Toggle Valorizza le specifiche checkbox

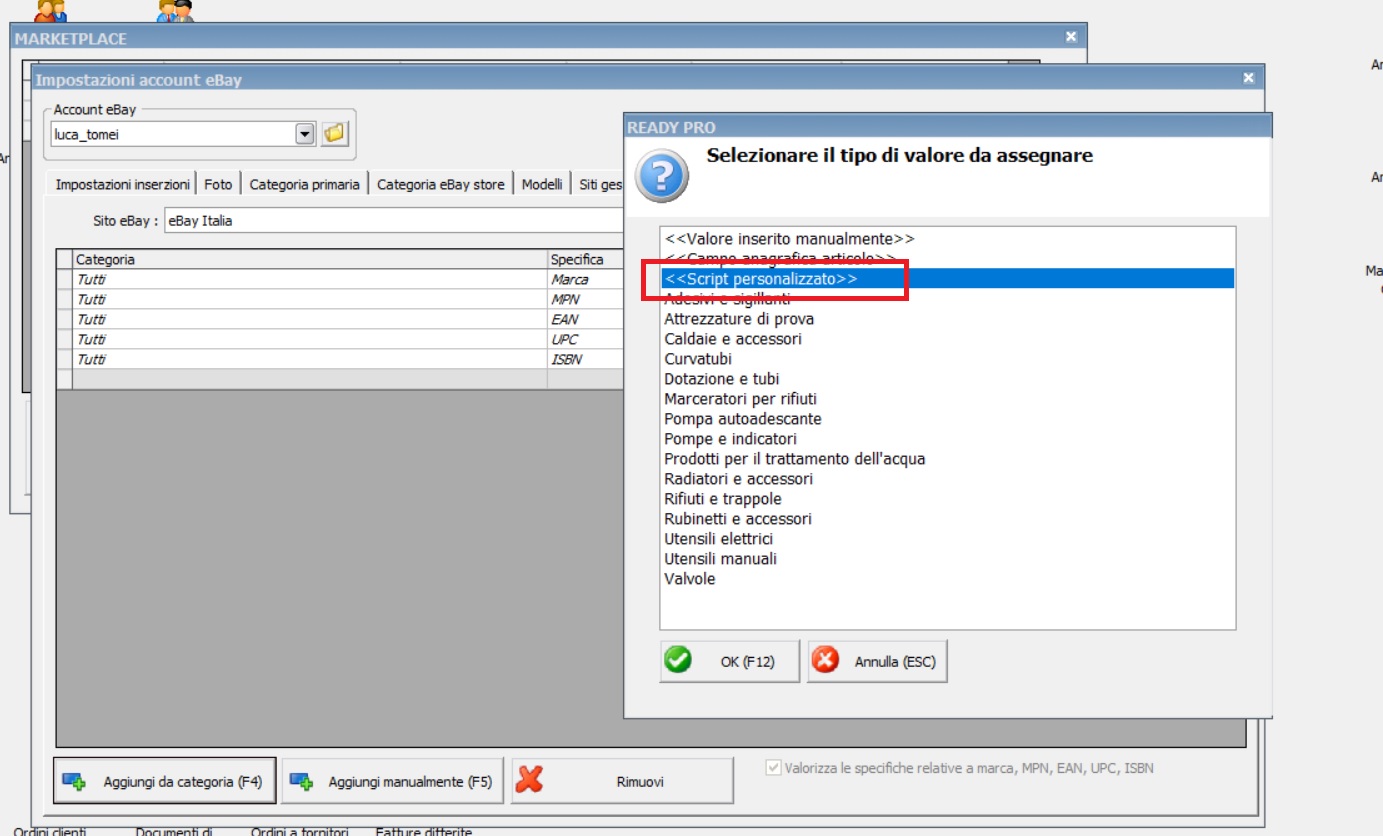[773, 768]
